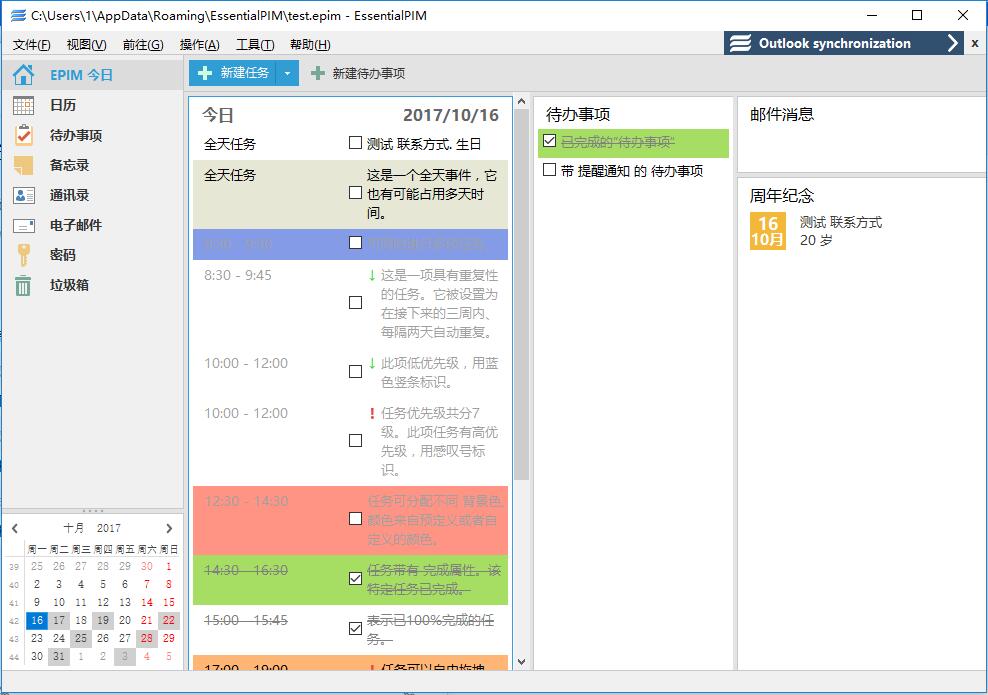This screenshot has height=695, width=988.
Task: Toggle checkbox on the blue-highlighted task
Action: tap(355, 243)
